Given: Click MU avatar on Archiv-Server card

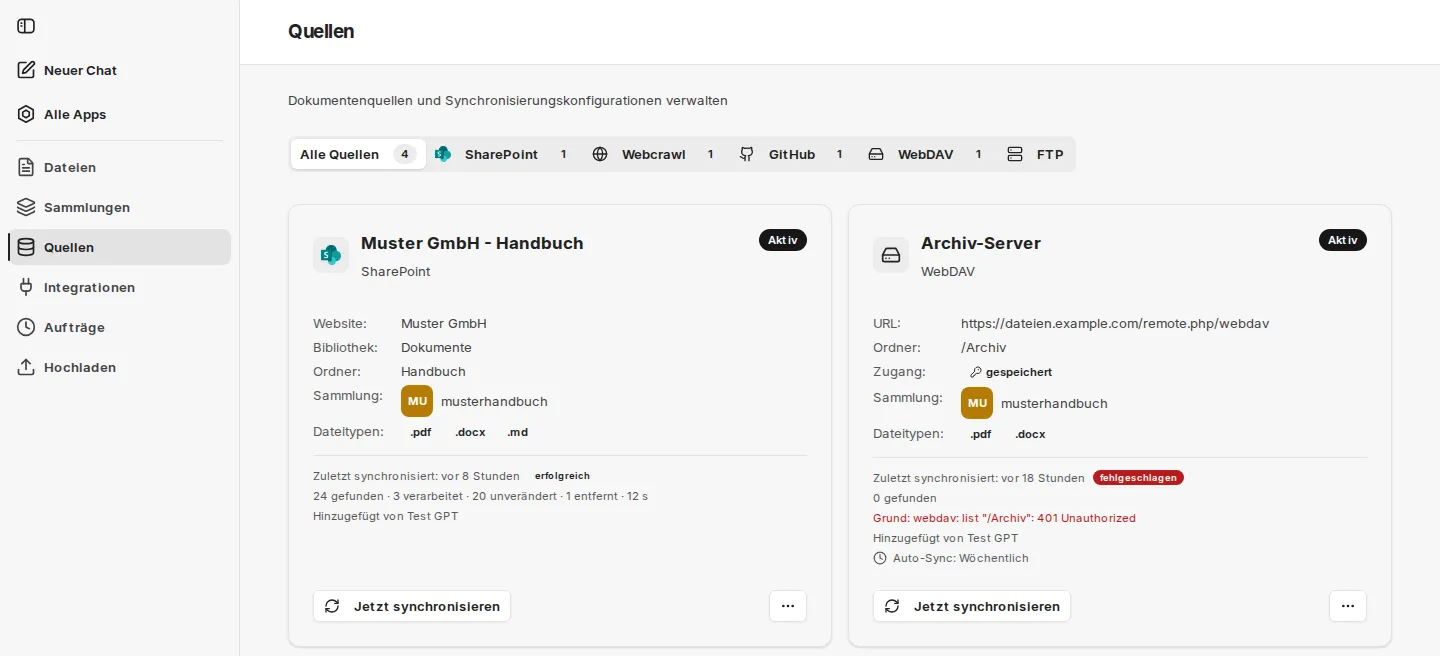Looking at the screenshot, I should point(977,403).
